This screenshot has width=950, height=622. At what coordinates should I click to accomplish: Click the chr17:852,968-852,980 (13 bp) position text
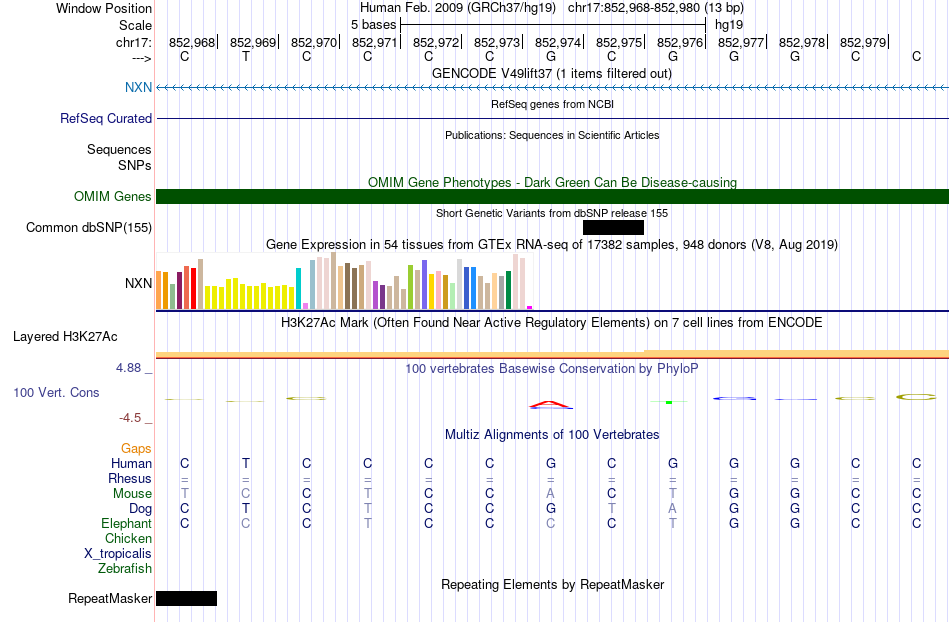point(656,8)
